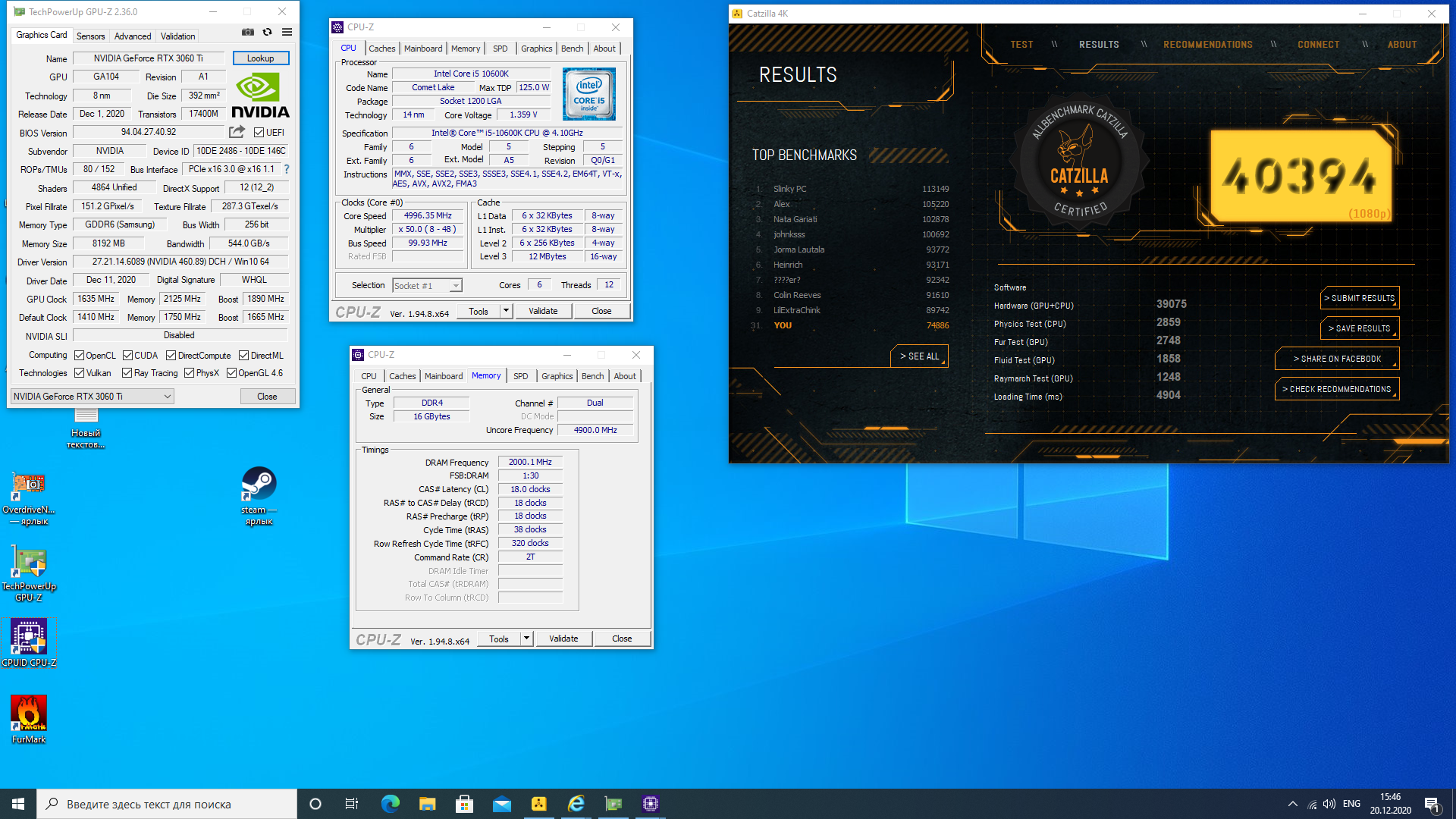Click SHARE ON FACEBOOK in Catzilla
This screenshot has width=1456, height=819.
[x=1337, y=359]
